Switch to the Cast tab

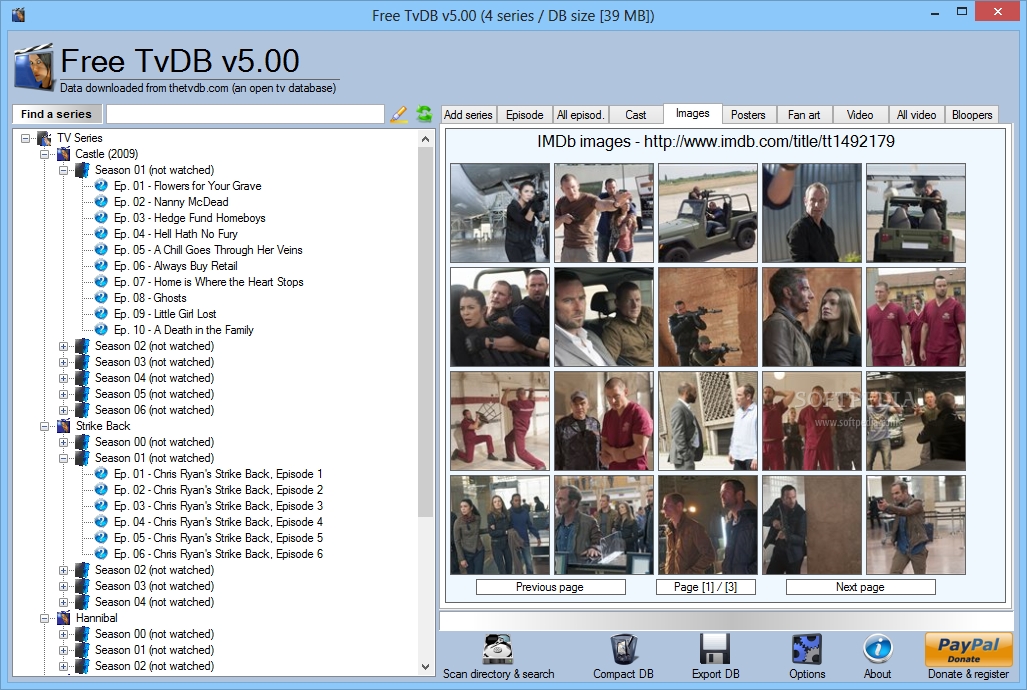pyautogui.click(x=635, y=115)
